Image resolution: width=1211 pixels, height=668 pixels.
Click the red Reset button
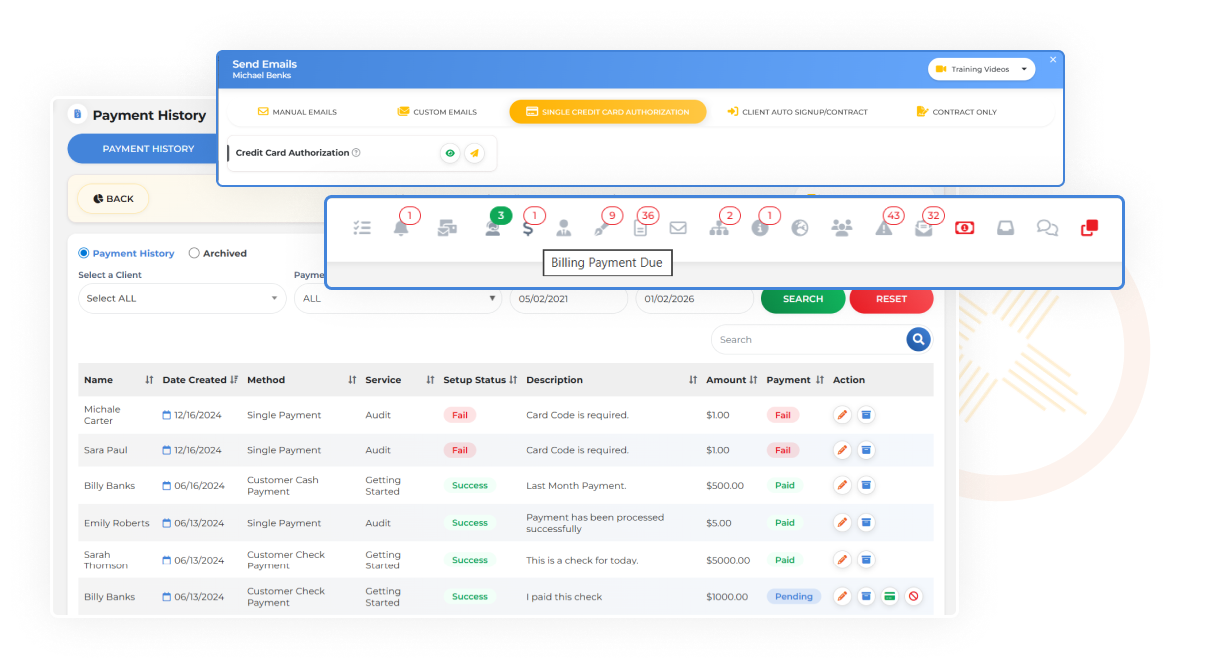click(891, 298)
